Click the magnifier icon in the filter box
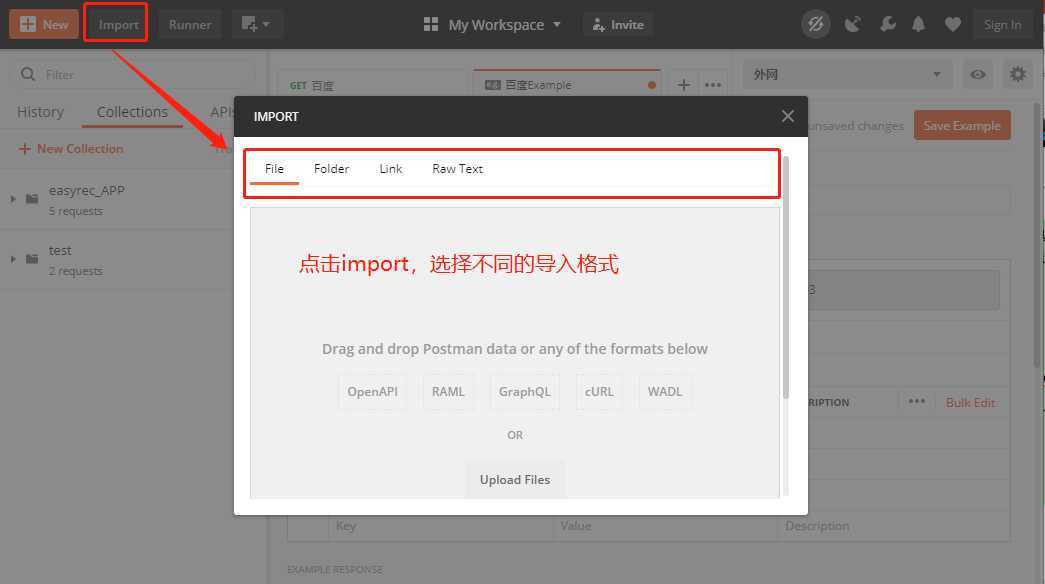Viewport: 1045px width, 584px height. pos(27,75)
